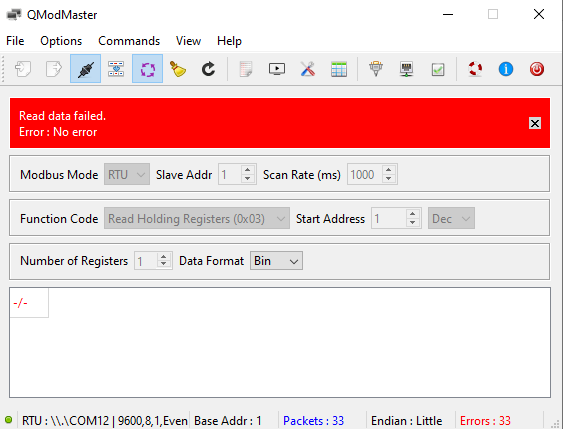Image resolution: width=563 pixels, height=429 pixels.
Task: Open the Options menu
Action: tap(61, 41)
